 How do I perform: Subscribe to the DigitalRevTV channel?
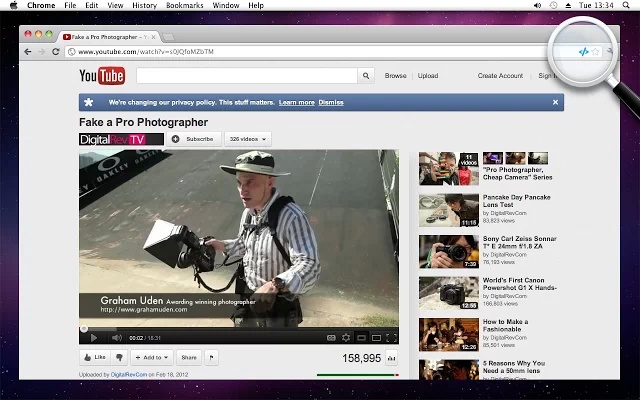click(194, 139)
